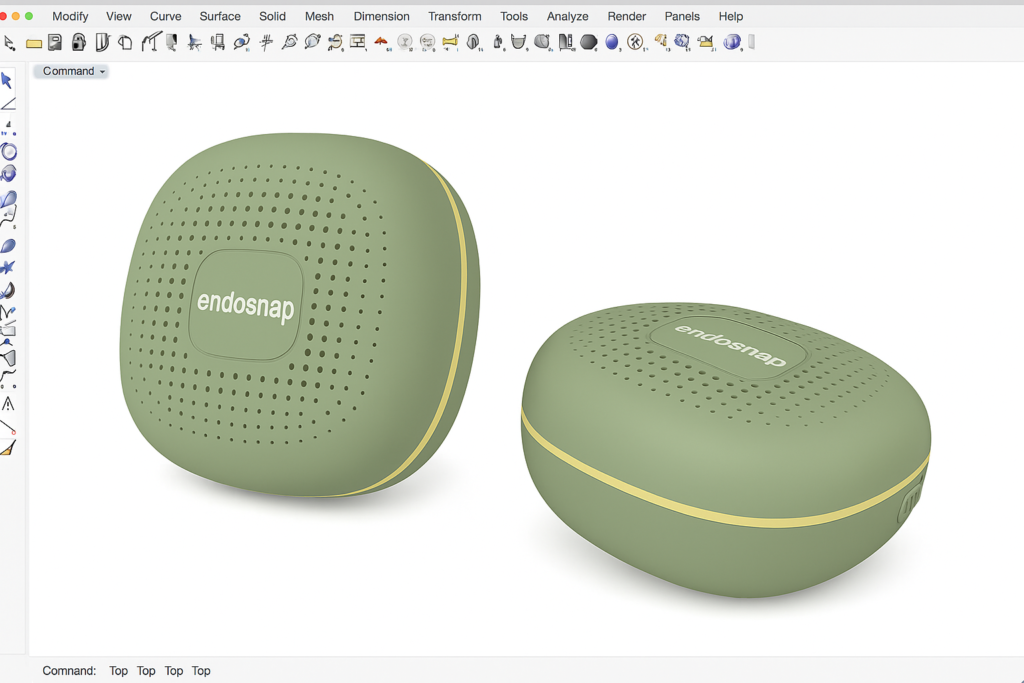The width and height of the screenshot is (1024, 683).
Task: Click the red icon in the top toolbar
Action: pos(381,42)
